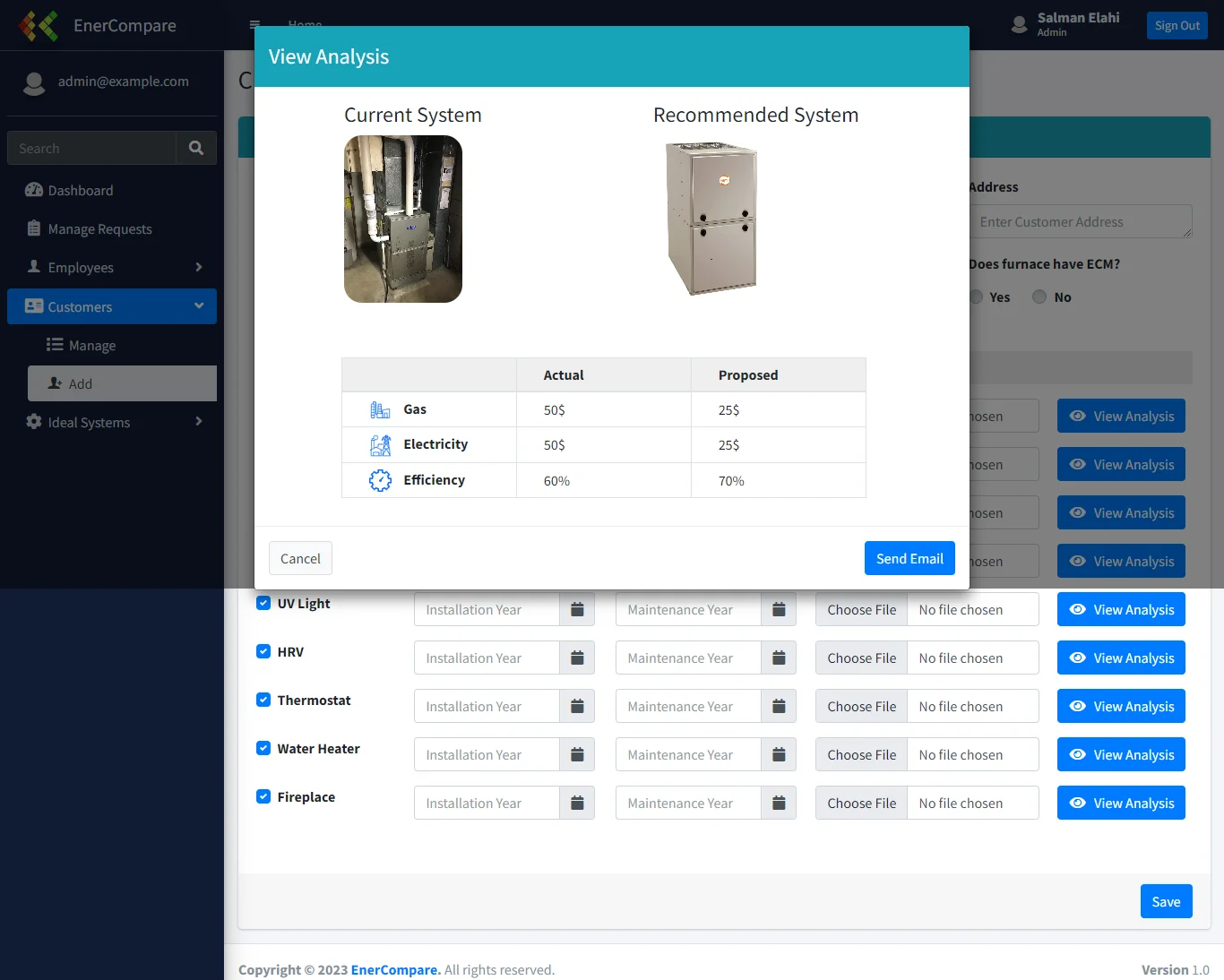This screenshot has width=1224, height=980.
Task: Expand the Ideal Systems menu
Action: (x=112, y=423)
